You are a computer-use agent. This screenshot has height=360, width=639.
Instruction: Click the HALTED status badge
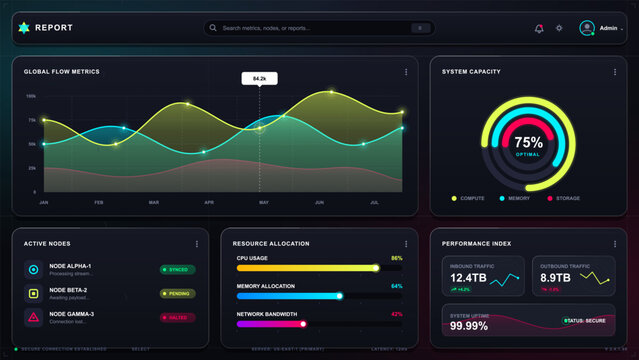click(x=177, y=317)
